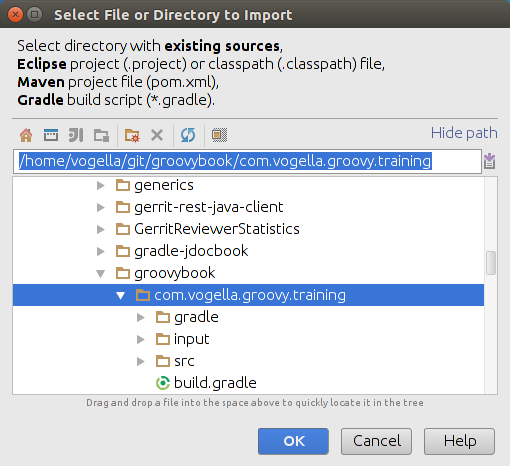This screenshot has width=510, height=466.
Task: Click the Project directory toolbar icon
Action: [76, 135]
